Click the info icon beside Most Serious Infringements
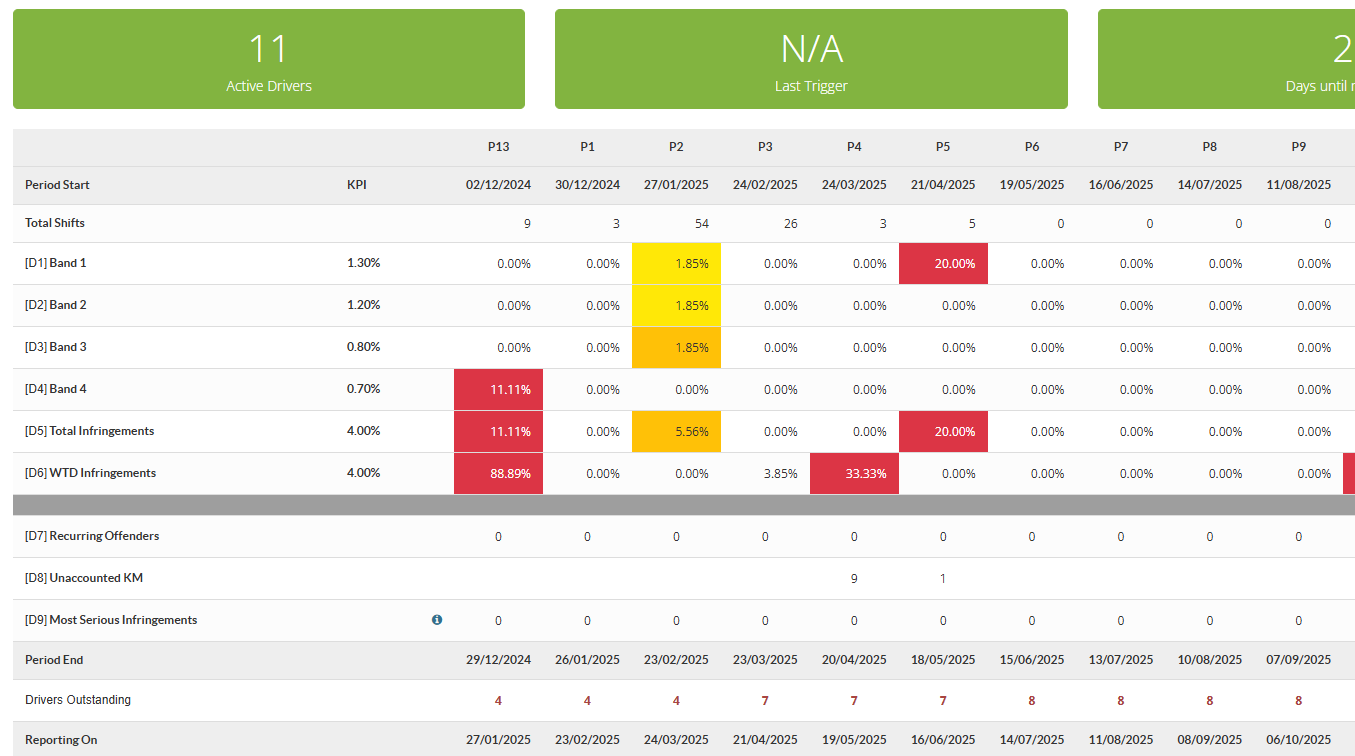Viewport: 1355px width, 756px height. tap(437, 620)
